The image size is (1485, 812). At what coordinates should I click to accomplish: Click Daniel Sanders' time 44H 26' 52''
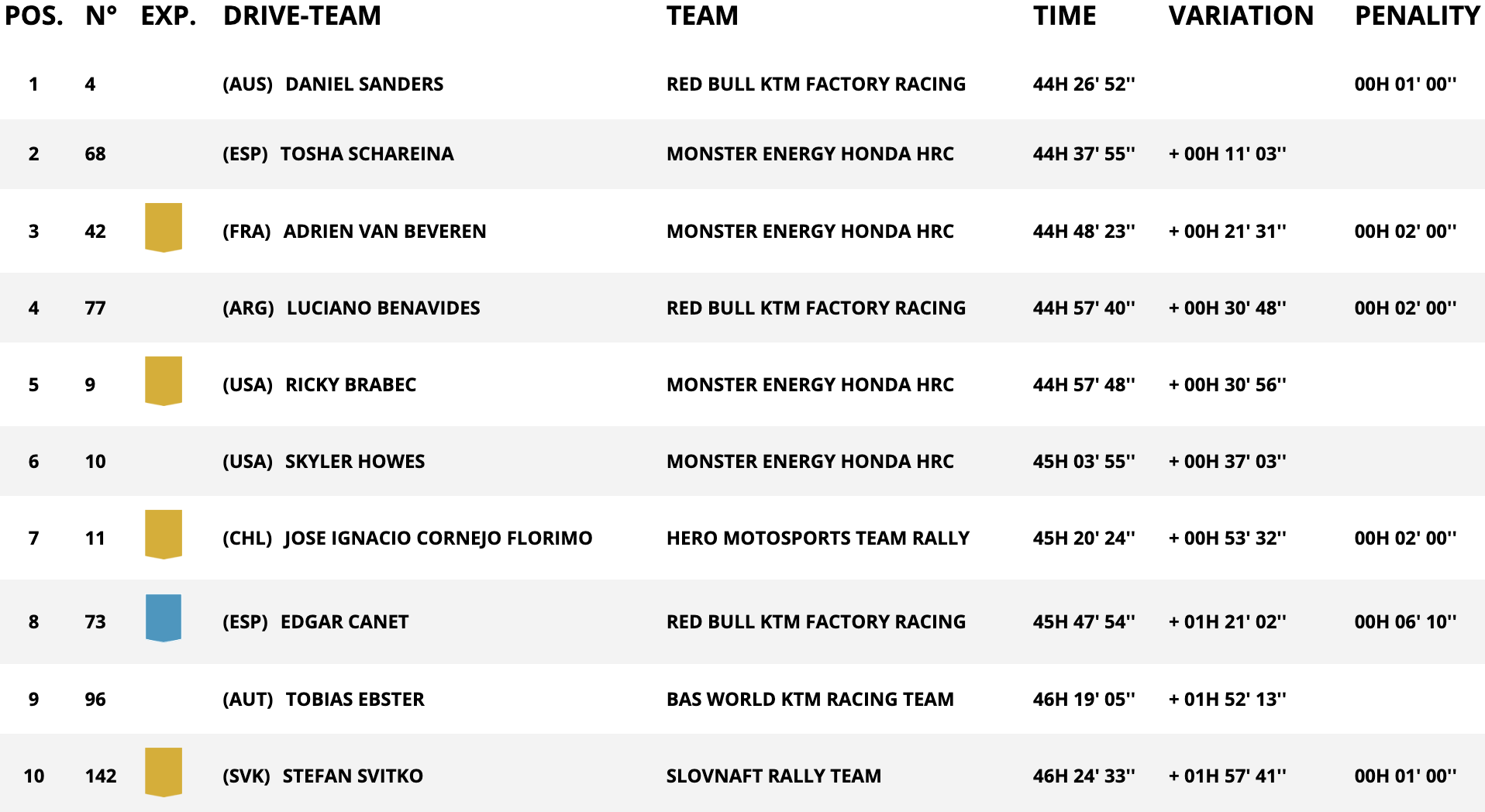tap(1084, 84)
